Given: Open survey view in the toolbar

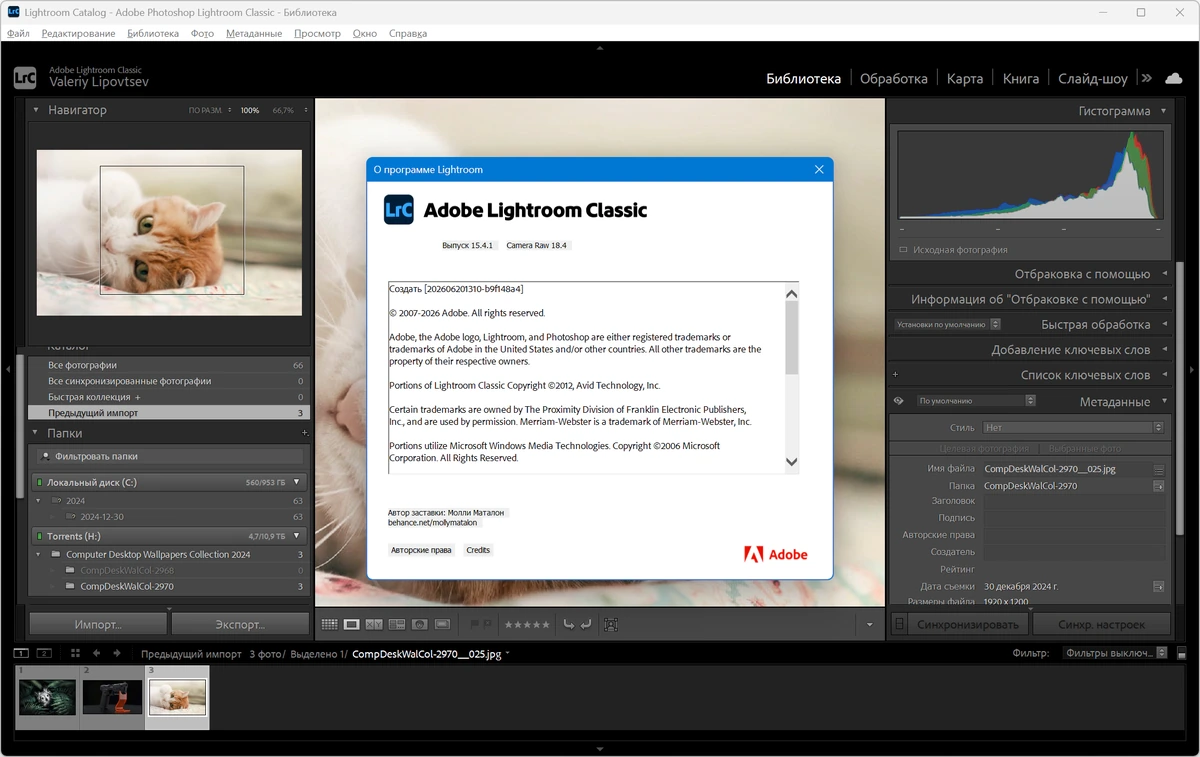Looking at the screenshot, I should click(397, 624).
